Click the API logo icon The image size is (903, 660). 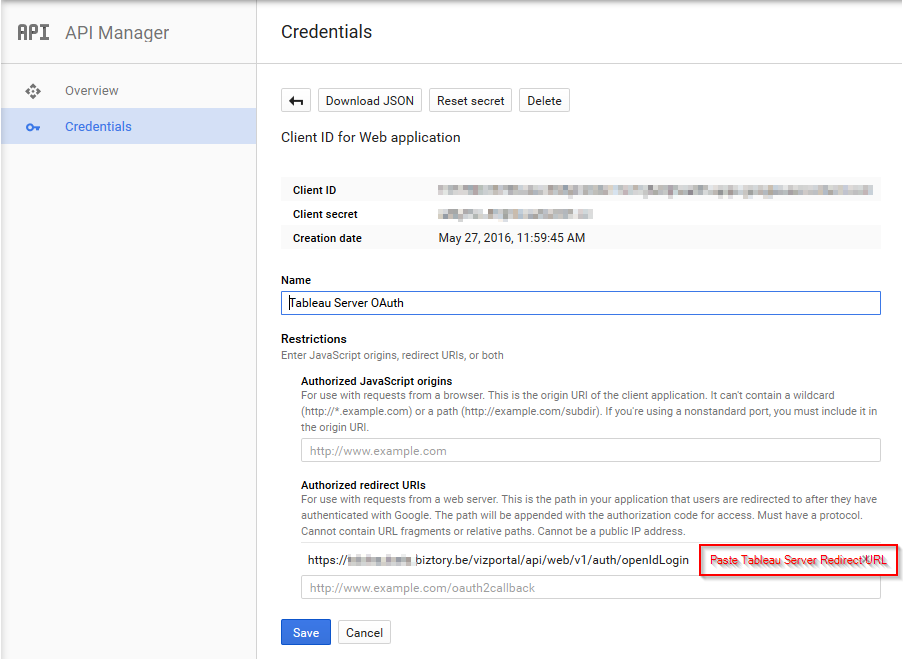click(x=33, y=32)
